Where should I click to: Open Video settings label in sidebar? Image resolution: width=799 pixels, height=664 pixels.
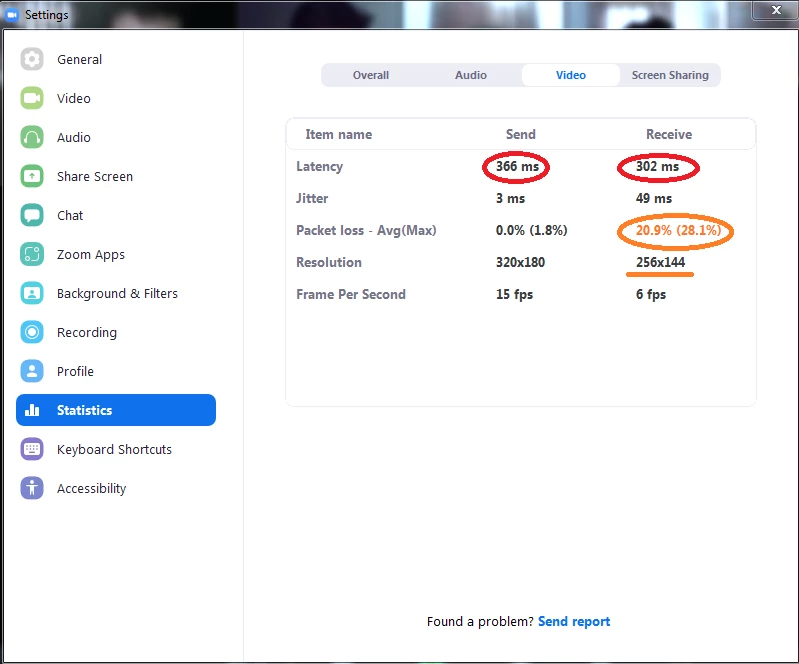pyautogui.click(x=74, y=98)
